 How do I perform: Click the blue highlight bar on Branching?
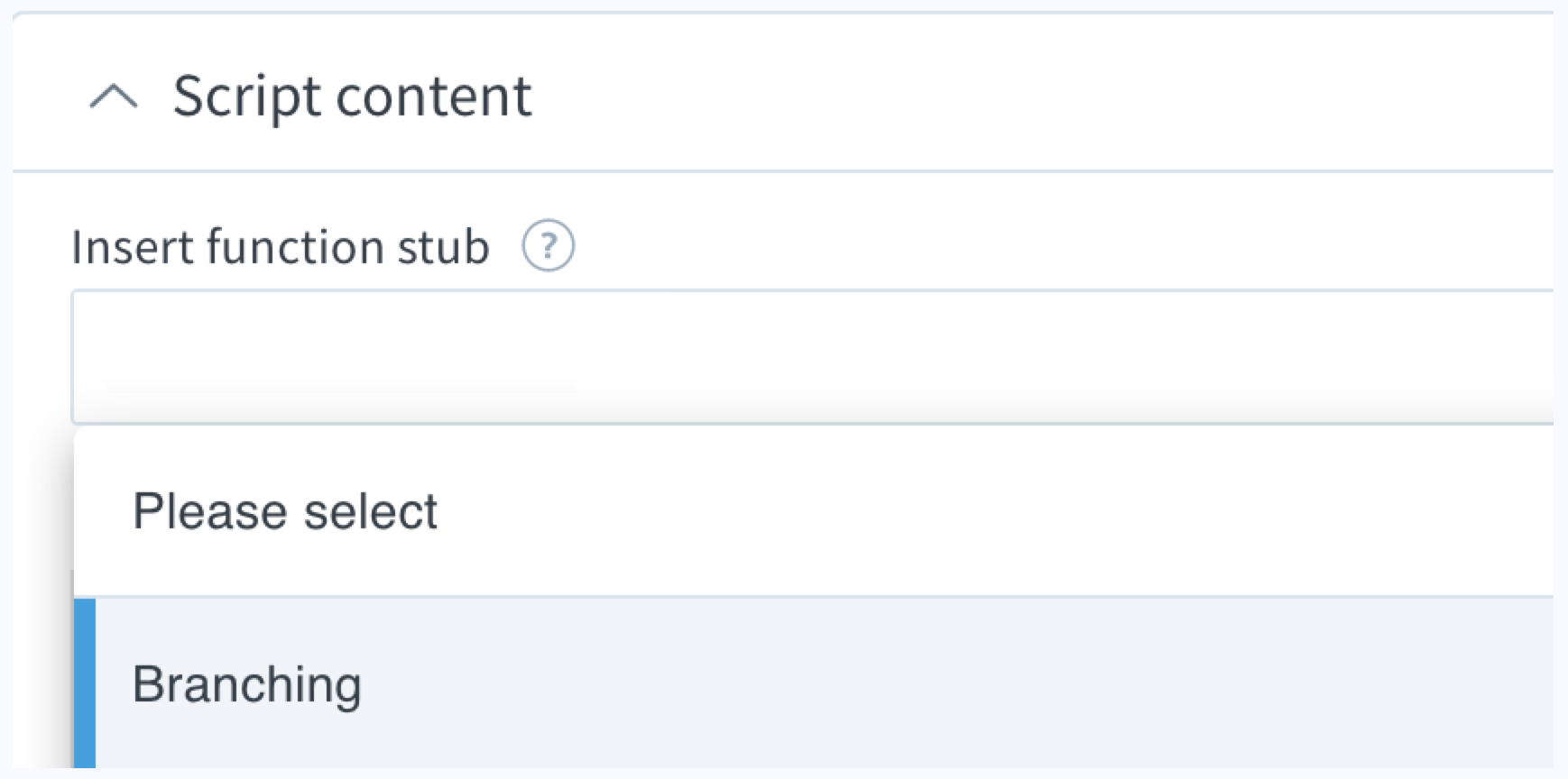(85, 683)
